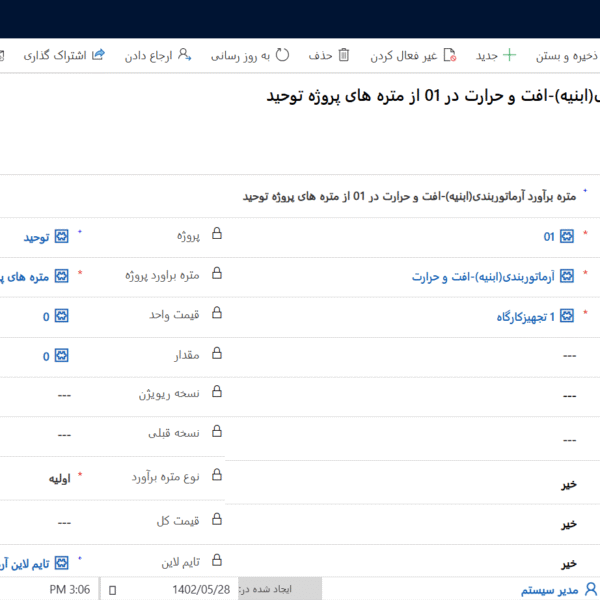Toggle the خیر value in تایم لاین row

(x=569, y=563)
